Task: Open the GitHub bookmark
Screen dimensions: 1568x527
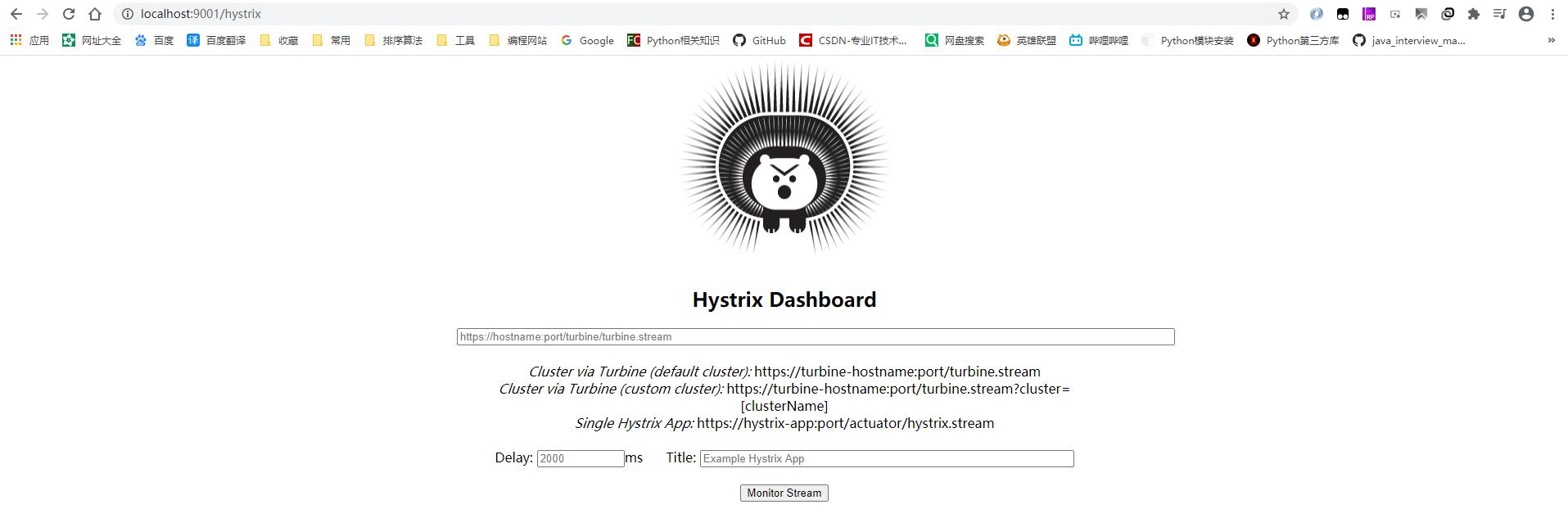Action: tap(759, 40)
